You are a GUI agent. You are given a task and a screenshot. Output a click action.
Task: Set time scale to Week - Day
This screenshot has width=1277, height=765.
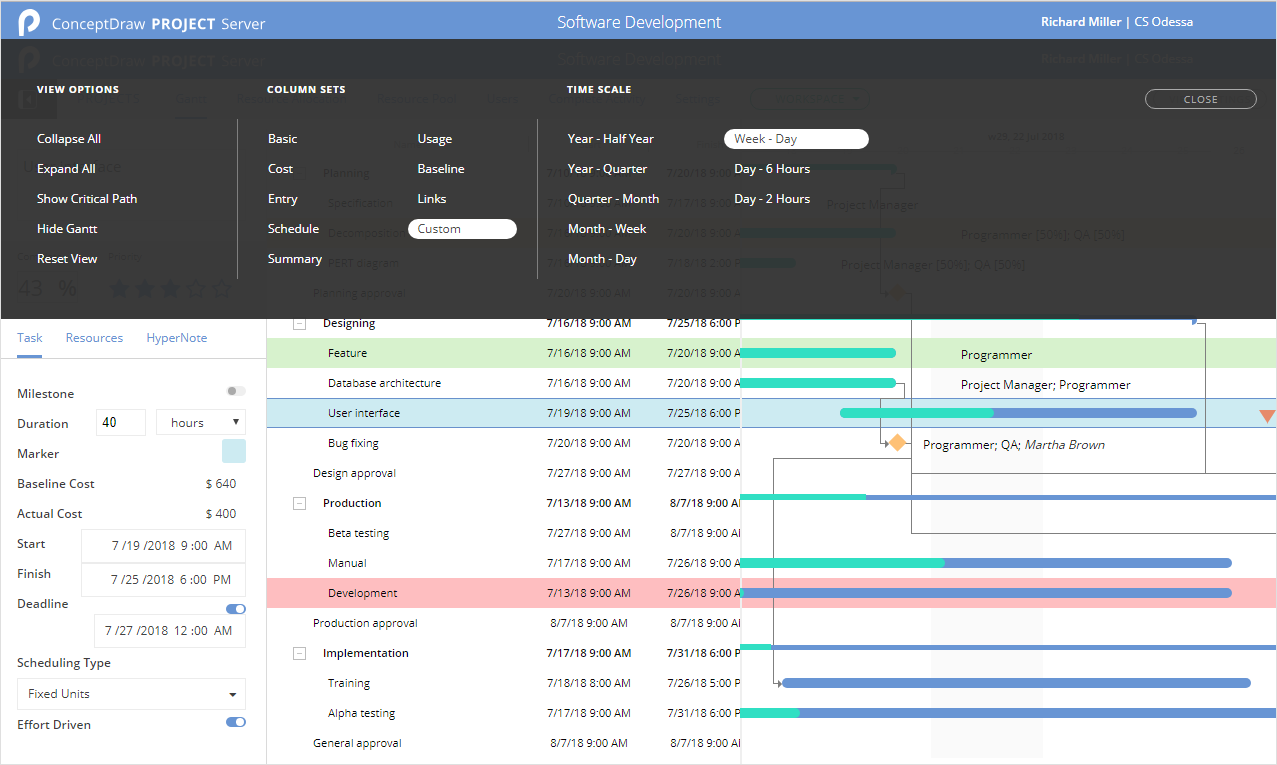(x=796, y=139)
